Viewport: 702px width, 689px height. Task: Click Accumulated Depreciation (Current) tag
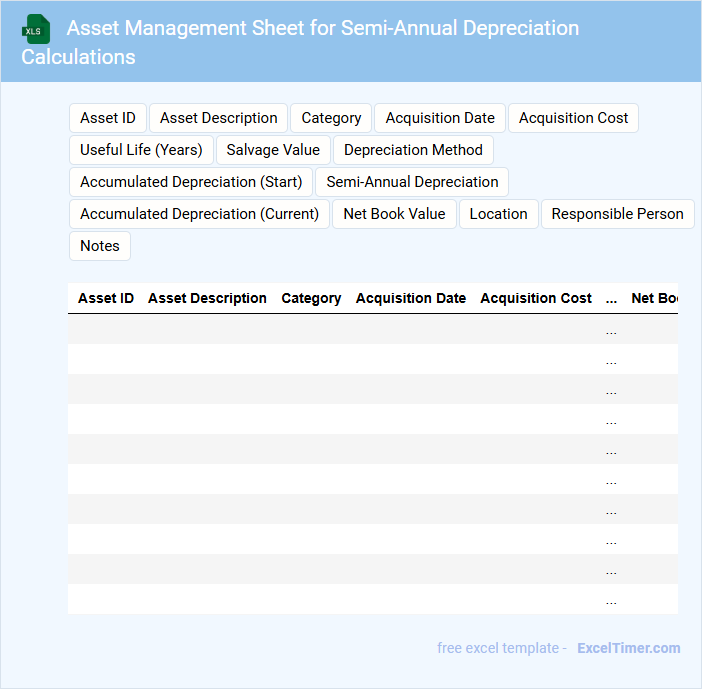point(199,214)
